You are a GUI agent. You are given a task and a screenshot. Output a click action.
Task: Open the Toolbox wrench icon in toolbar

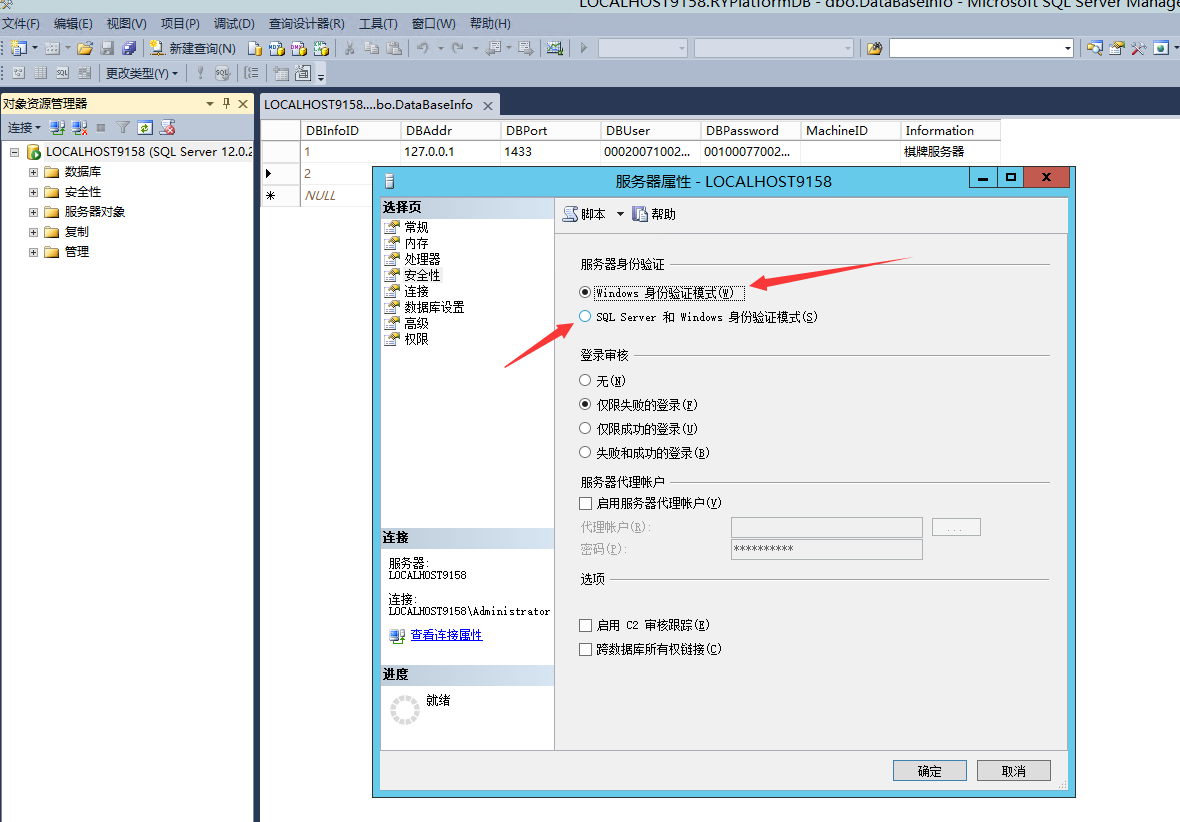pos(1138,48)
